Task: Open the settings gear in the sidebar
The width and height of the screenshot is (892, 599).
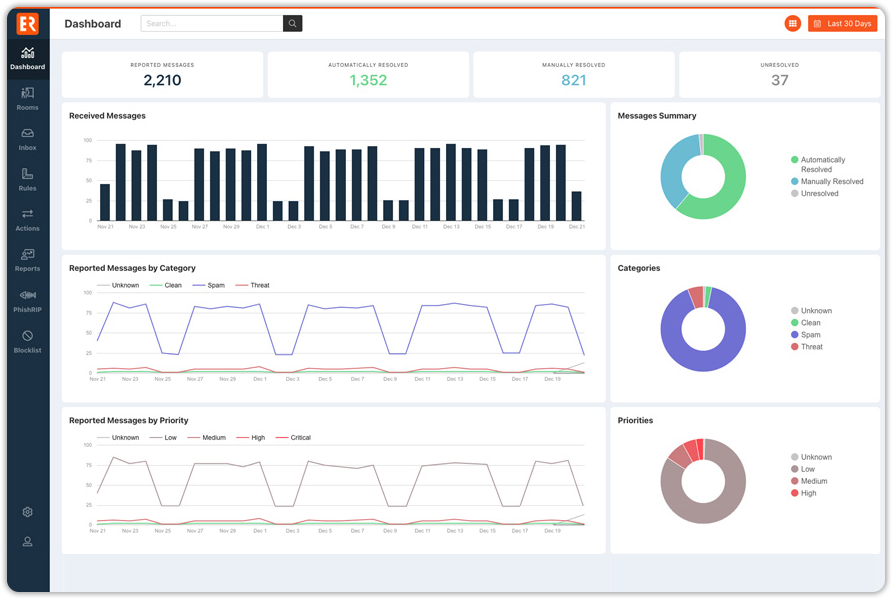Action: [27, 512]
